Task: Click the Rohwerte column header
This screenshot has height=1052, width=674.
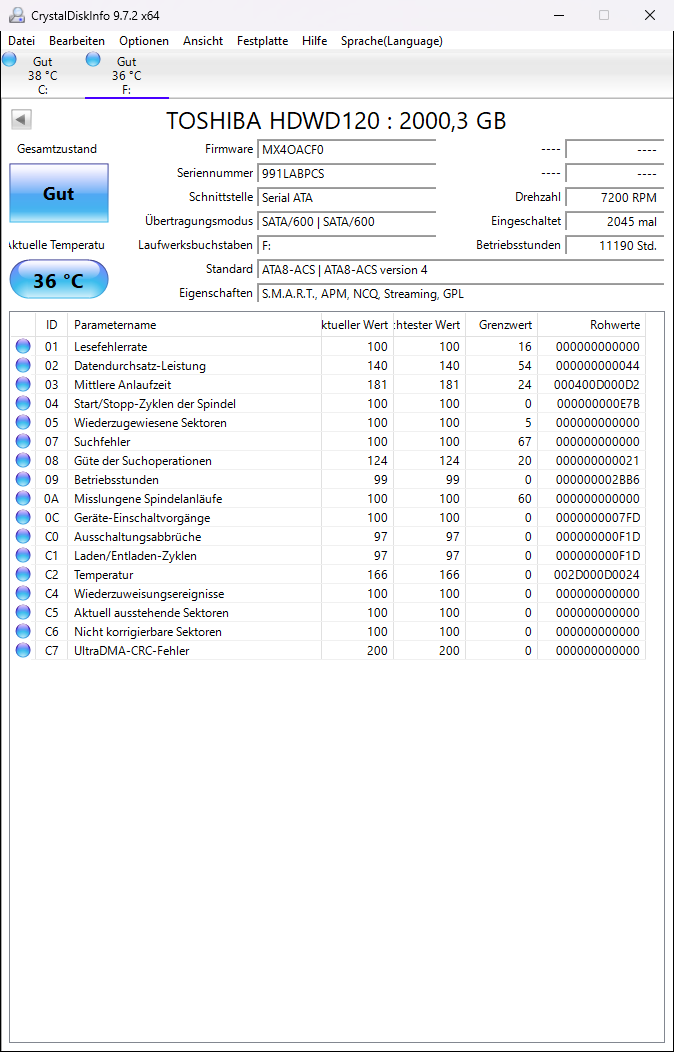Action: [592, 325]
